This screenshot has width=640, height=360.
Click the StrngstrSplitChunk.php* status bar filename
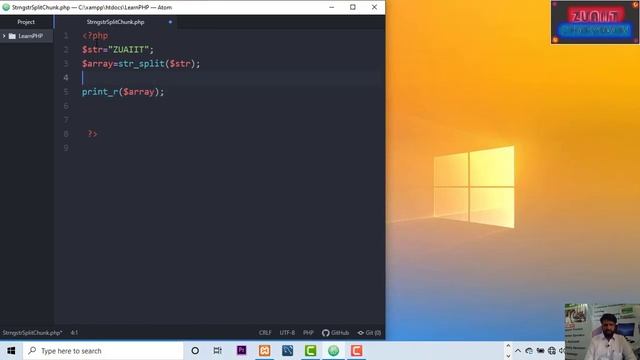33,333
